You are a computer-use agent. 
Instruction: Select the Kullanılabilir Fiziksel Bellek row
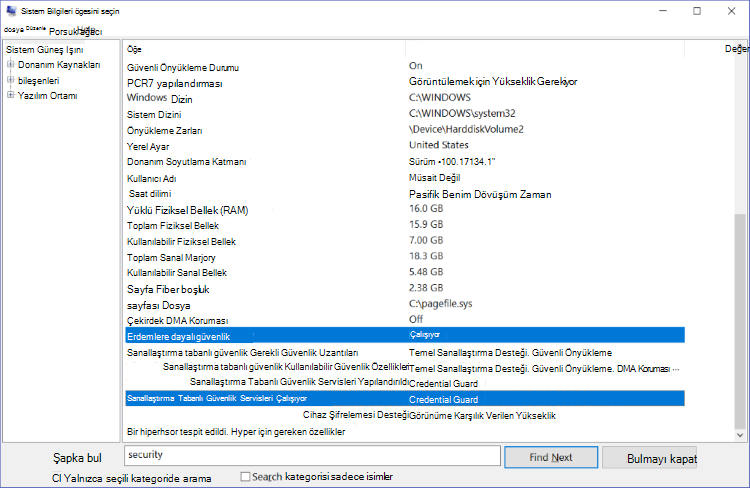click(x=405, y=241)
